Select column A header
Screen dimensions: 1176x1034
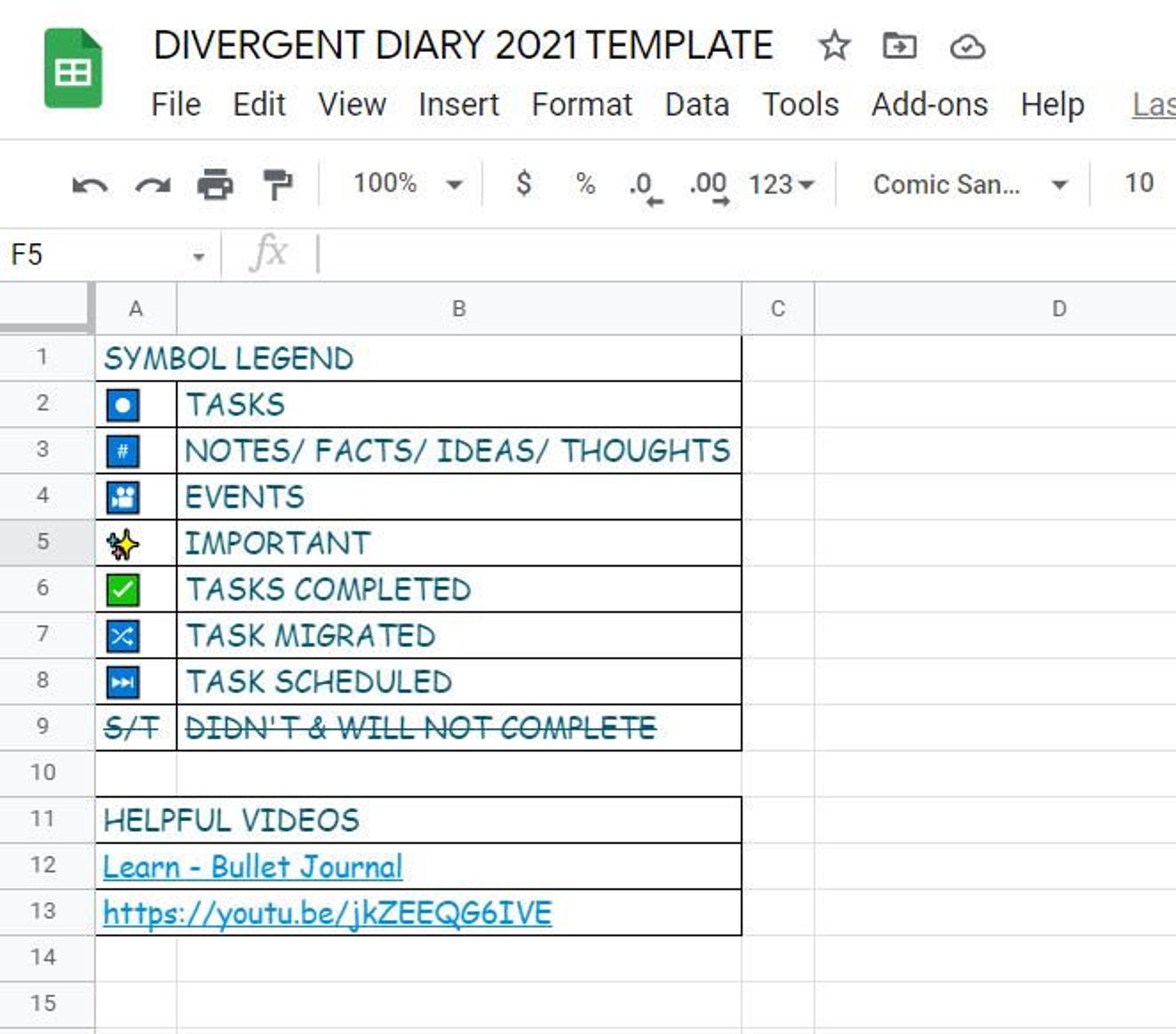tap(136, 309)
